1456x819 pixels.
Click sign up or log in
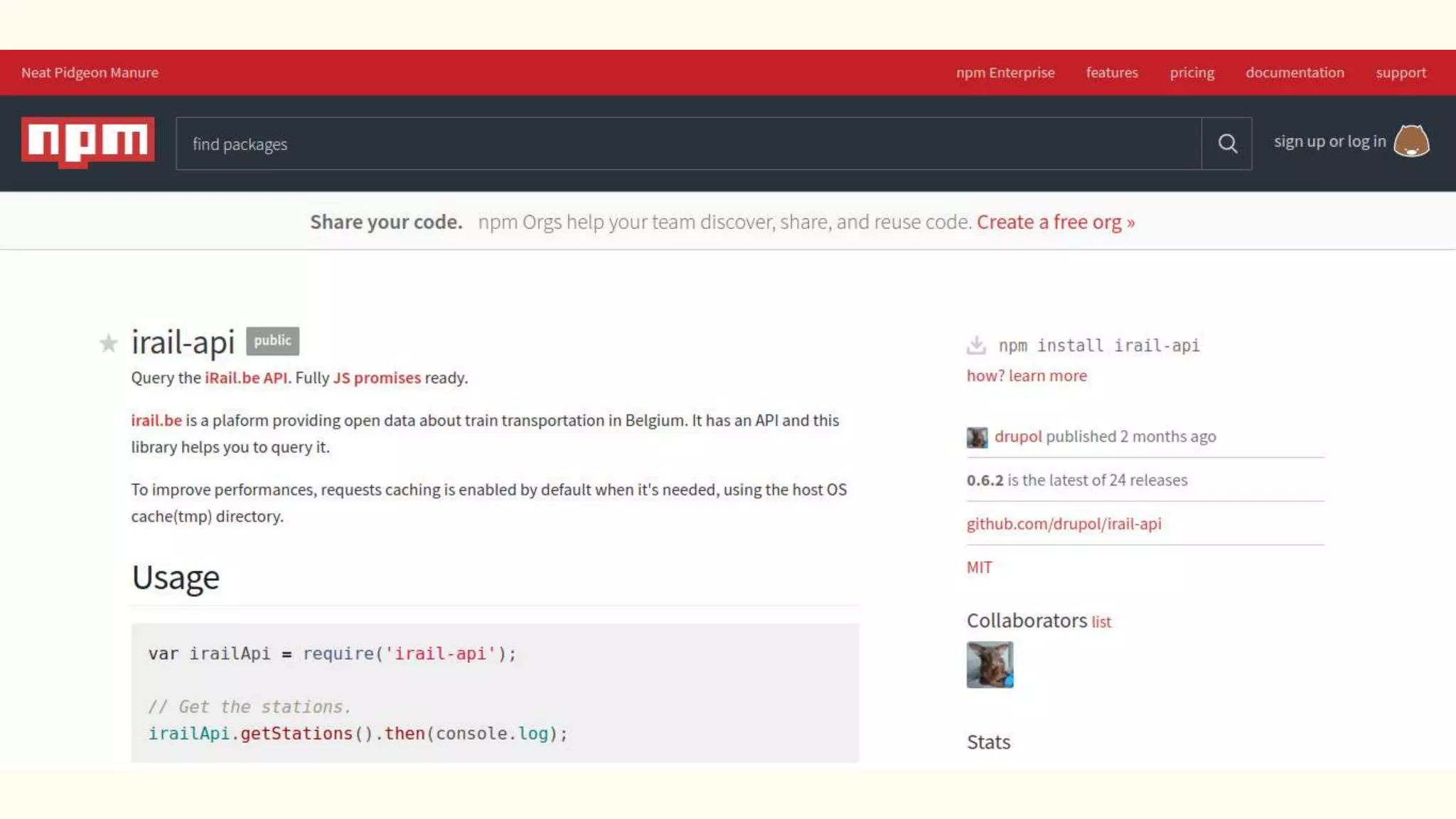(1329, 141)
